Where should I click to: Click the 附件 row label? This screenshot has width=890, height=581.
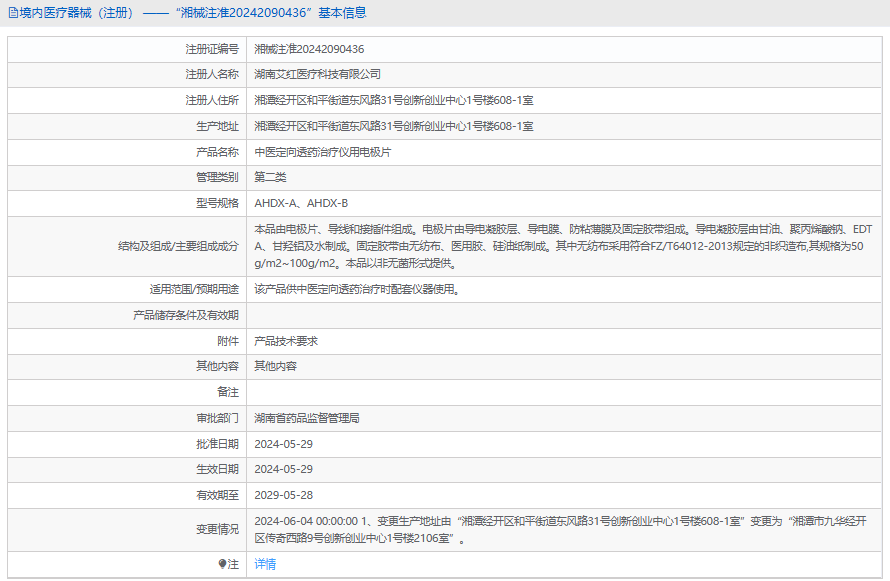pyautogui.click(x=228, y=341)
